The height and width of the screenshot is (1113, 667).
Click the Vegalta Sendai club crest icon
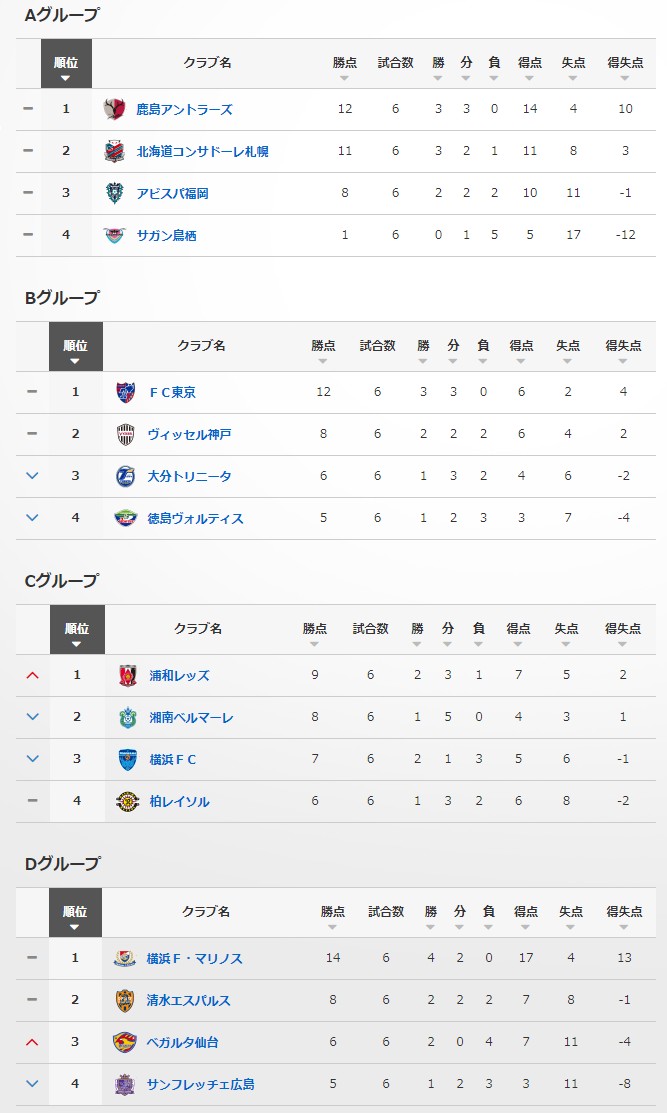124,1042
